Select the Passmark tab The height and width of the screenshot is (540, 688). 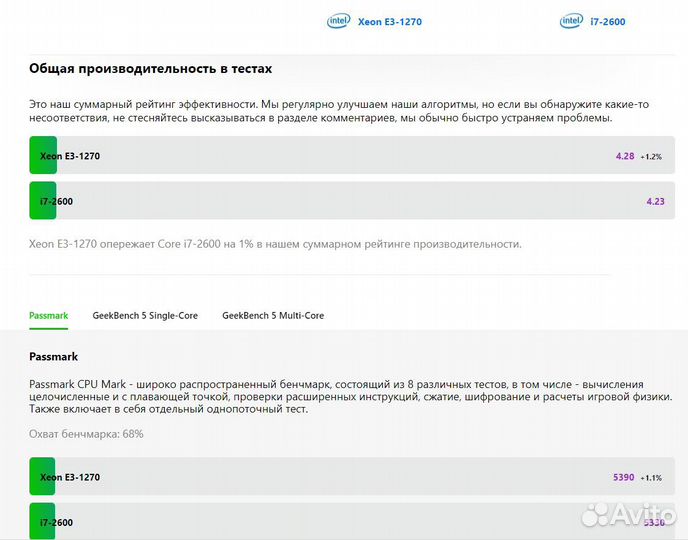pyautogui.click(x=49, y=315)
